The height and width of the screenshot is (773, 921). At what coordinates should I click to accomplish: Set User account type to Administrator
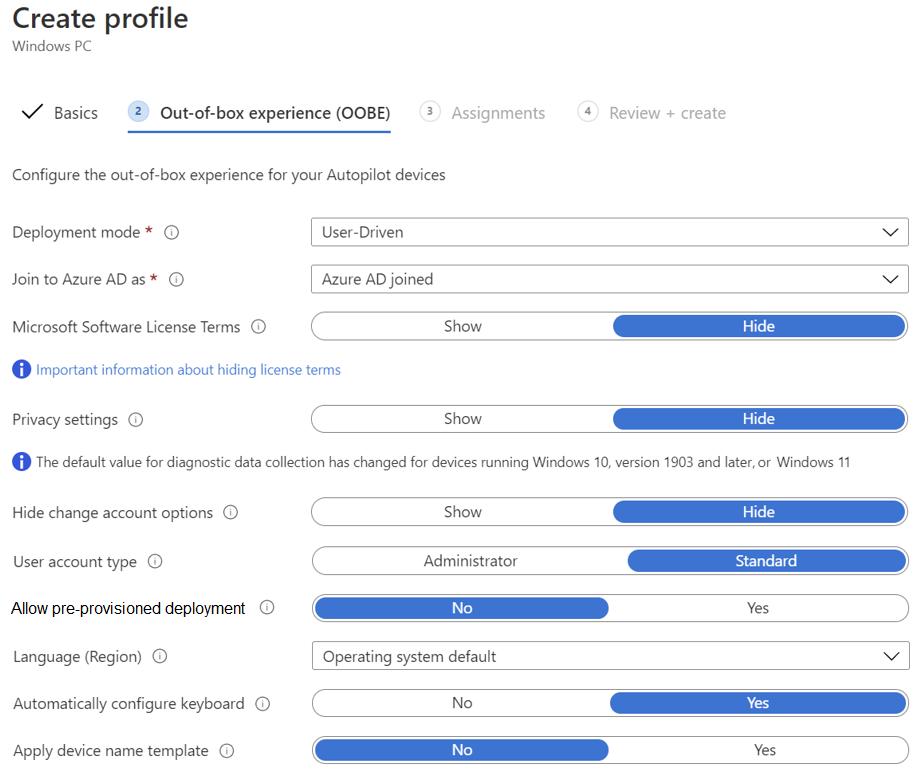[470, 561]
